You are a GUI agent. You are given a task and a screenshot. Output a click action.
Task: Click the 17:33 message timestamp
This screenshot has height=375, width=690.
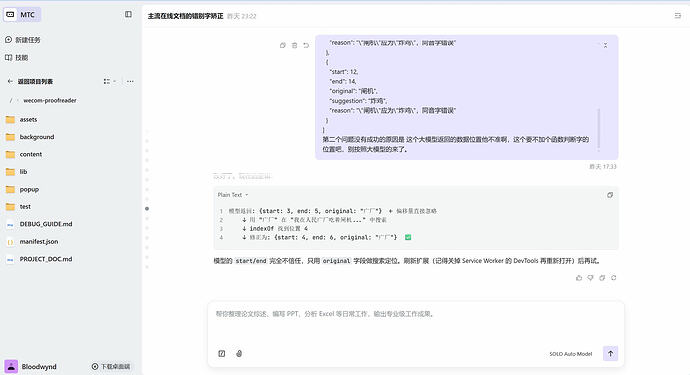pyautogui.click(x=603, y=167)
